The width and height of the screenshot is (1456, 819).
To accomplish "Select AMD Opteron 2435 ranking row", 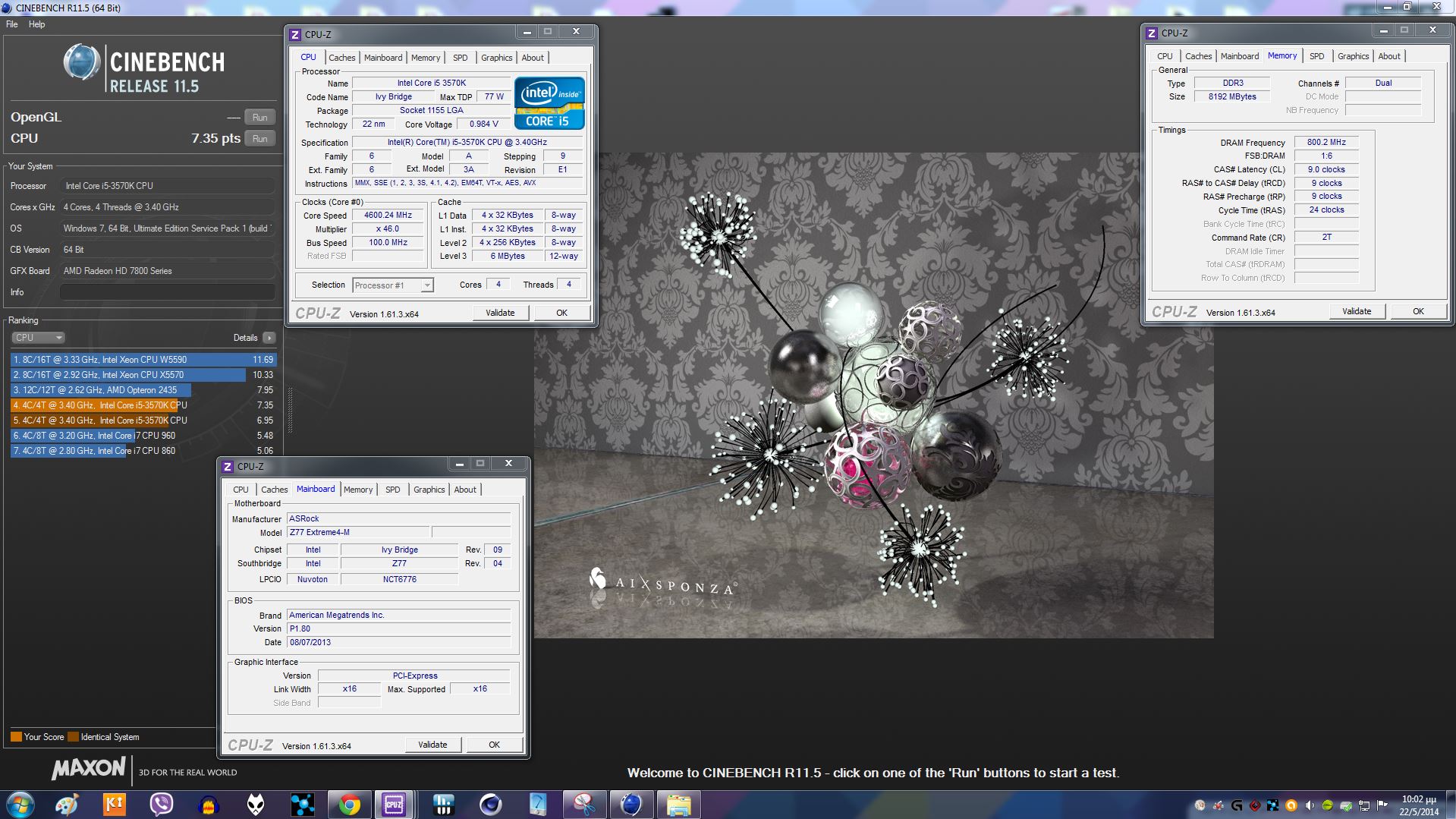I will [x=143, y=390].
